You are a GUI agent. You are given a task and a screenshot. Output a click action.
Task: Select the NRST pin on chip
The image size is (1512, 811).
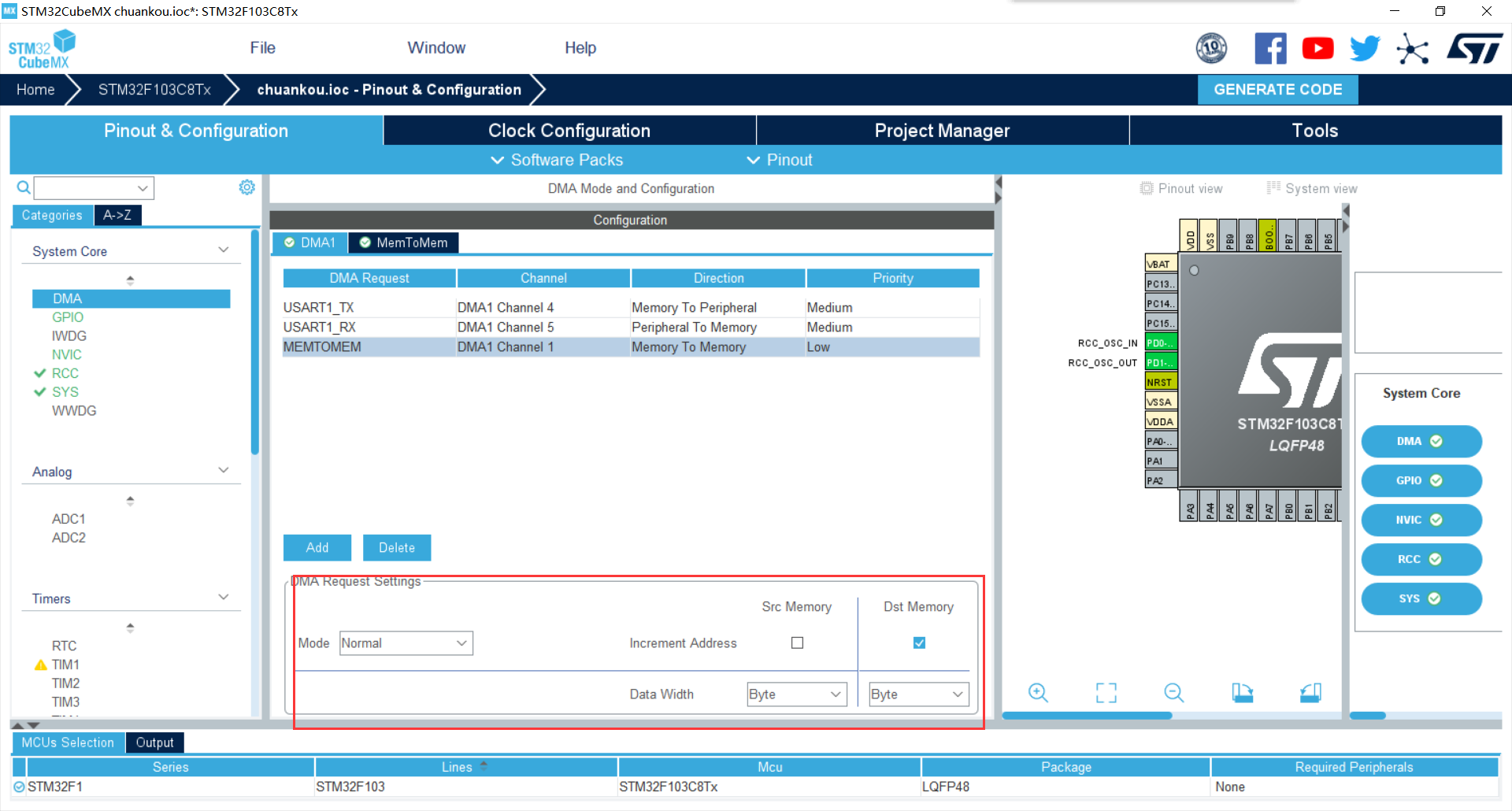(x=1161, y=382)
